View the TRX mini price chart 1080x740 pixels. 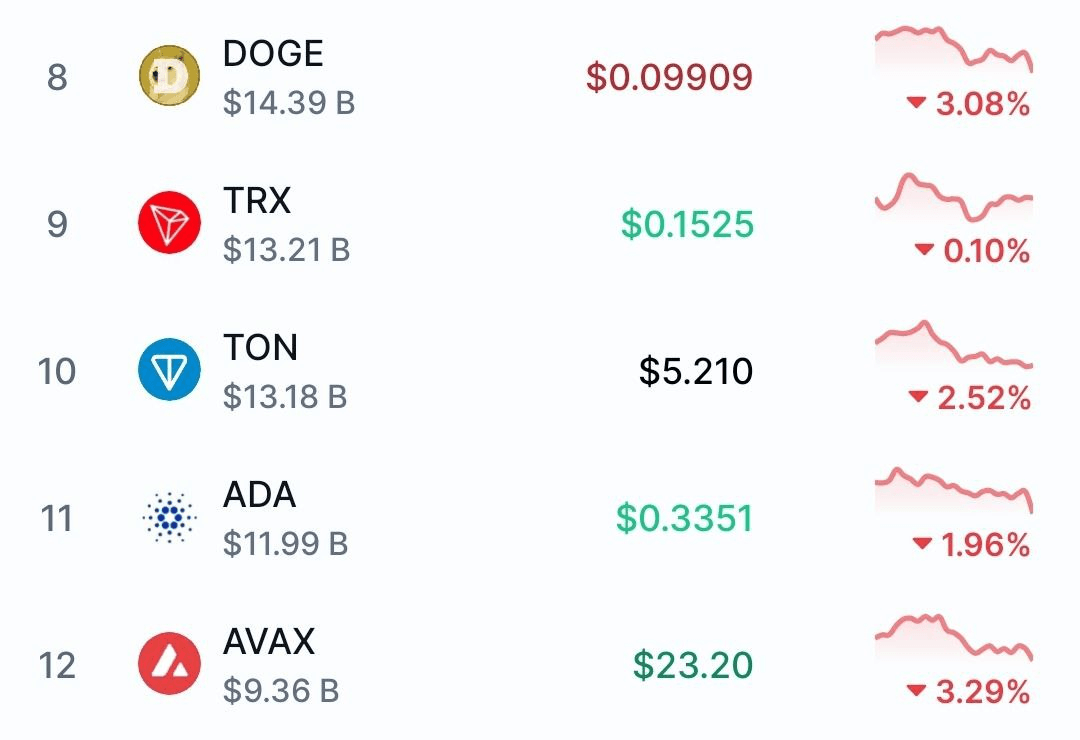tap(953, 197)
